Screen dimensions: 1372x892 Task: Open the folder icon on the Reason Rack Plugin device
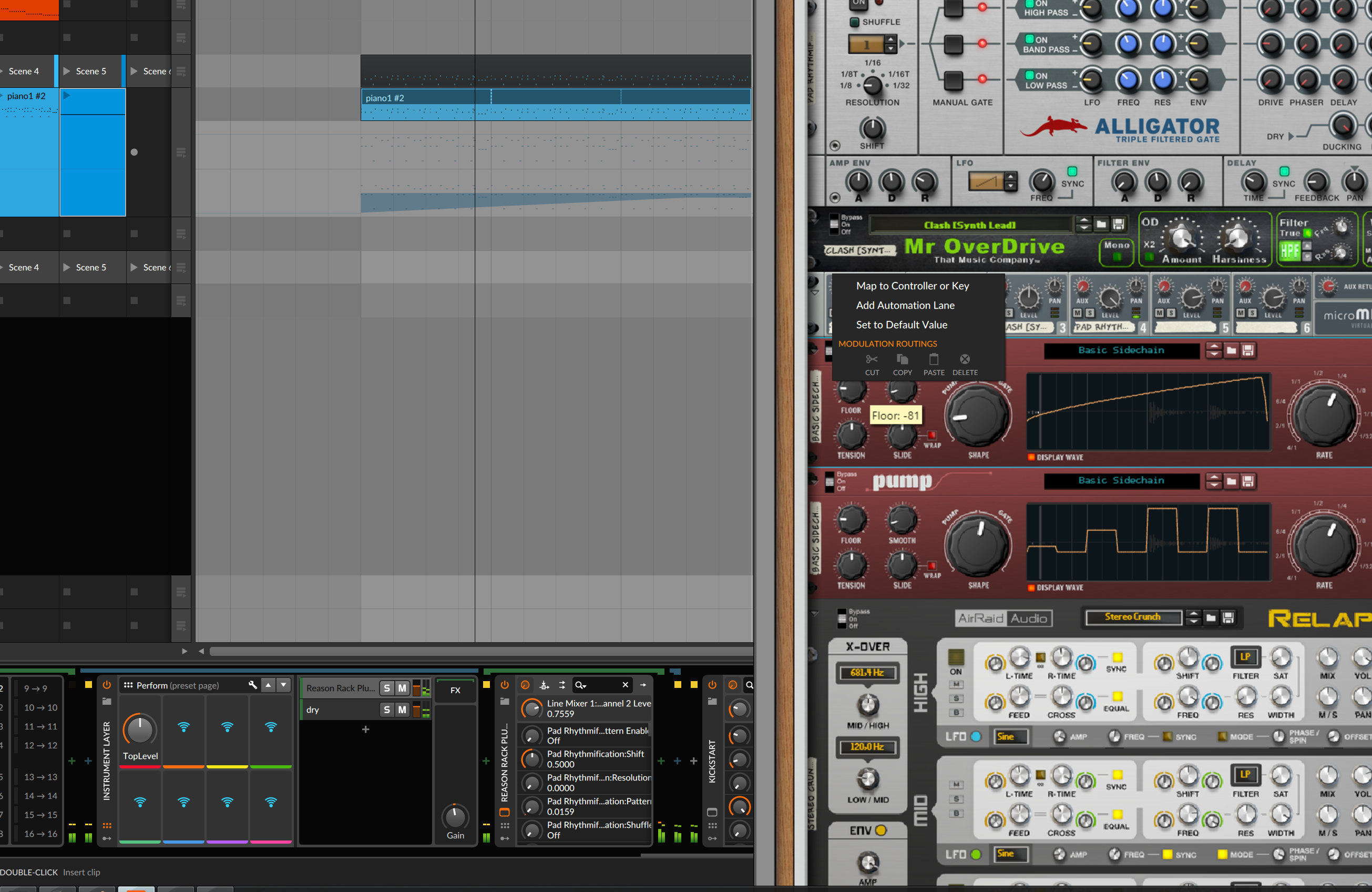point(505,701)
